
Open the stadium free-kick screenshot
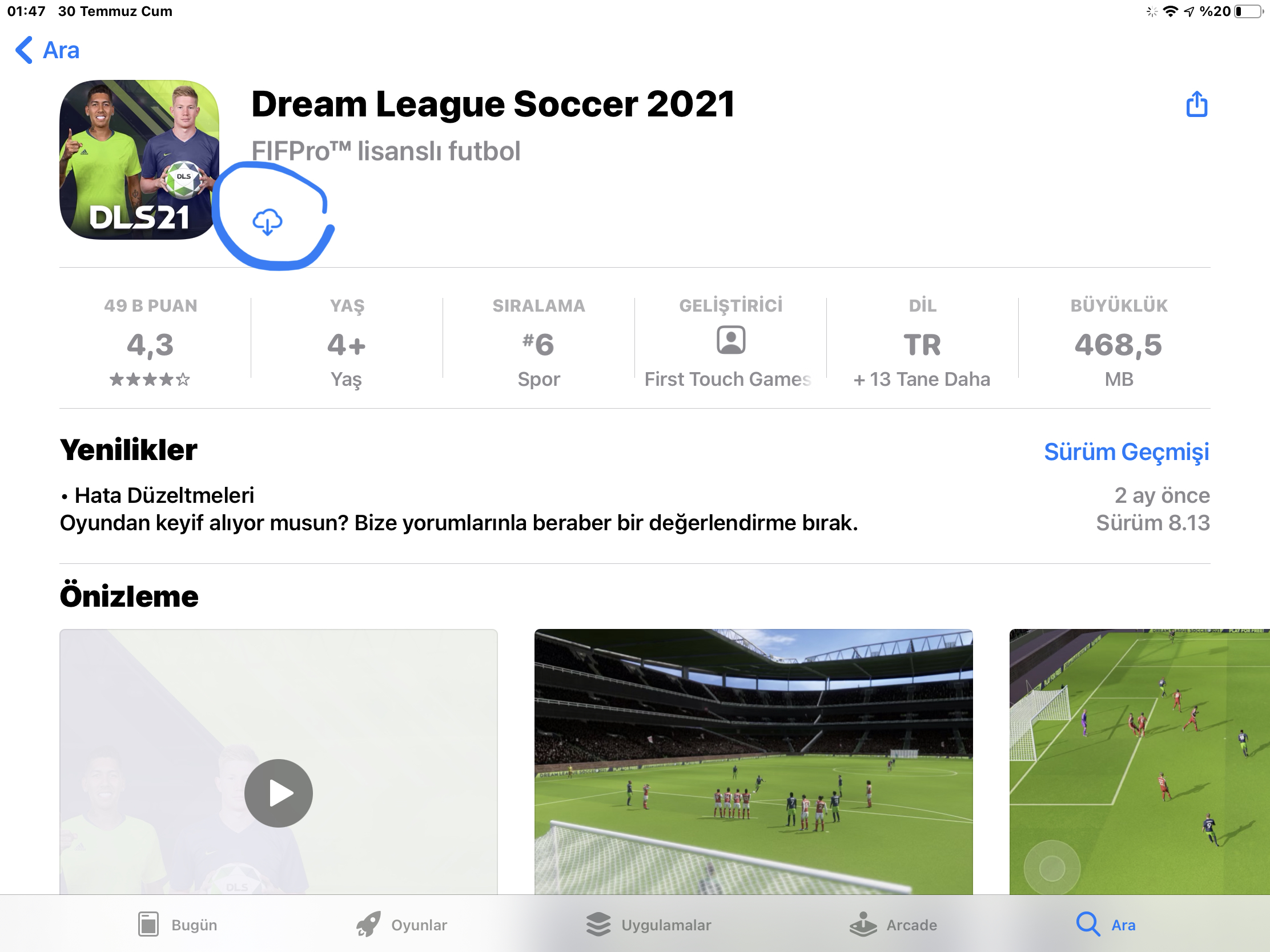pos(753,761)
